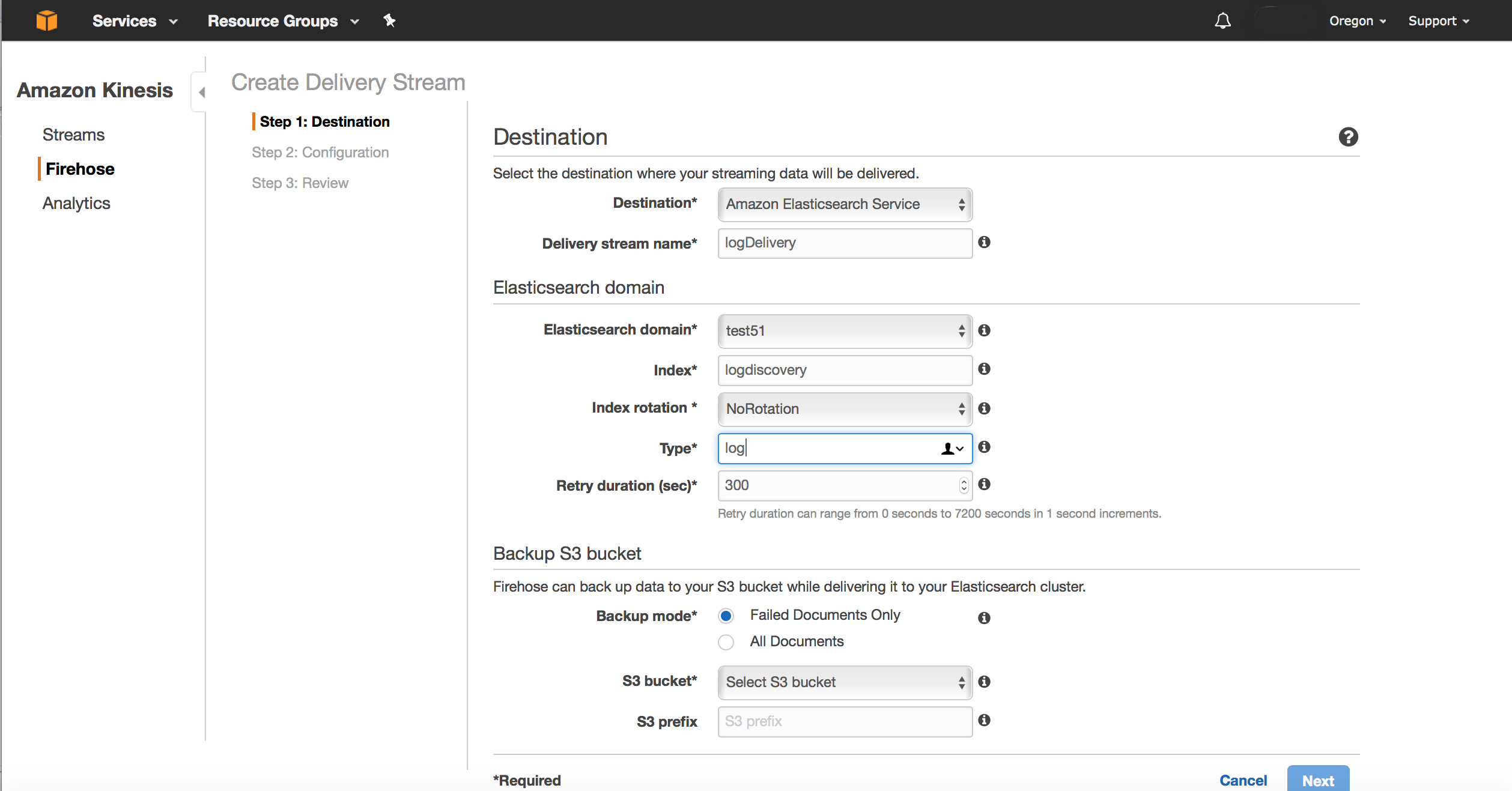Viewport: 1512px width, 791px height.
Task: Click info icon next to Index rotation
Action: (984, 408)
